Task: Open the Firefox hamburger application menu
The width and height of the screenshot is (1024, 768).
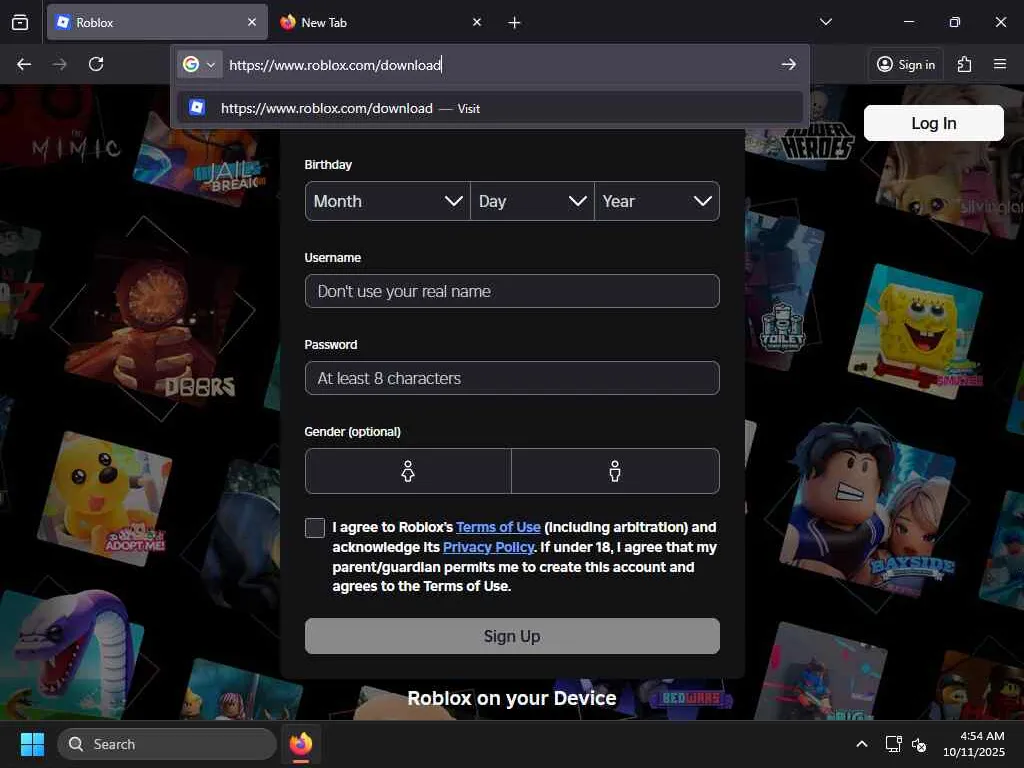Action: pyautogui.click(x=1000, y=64)
